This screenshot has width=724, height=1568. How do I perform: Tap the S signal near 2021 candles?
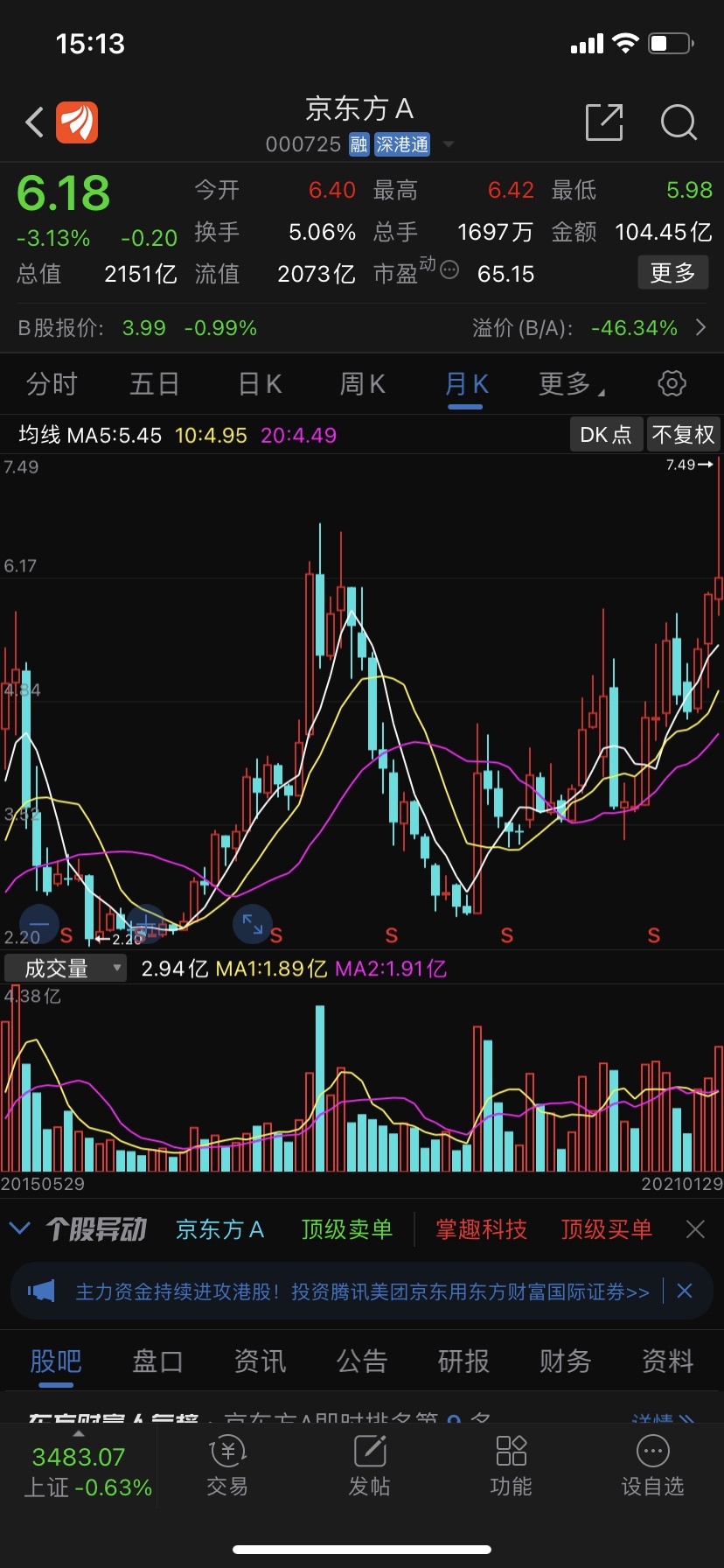(654, 935)
